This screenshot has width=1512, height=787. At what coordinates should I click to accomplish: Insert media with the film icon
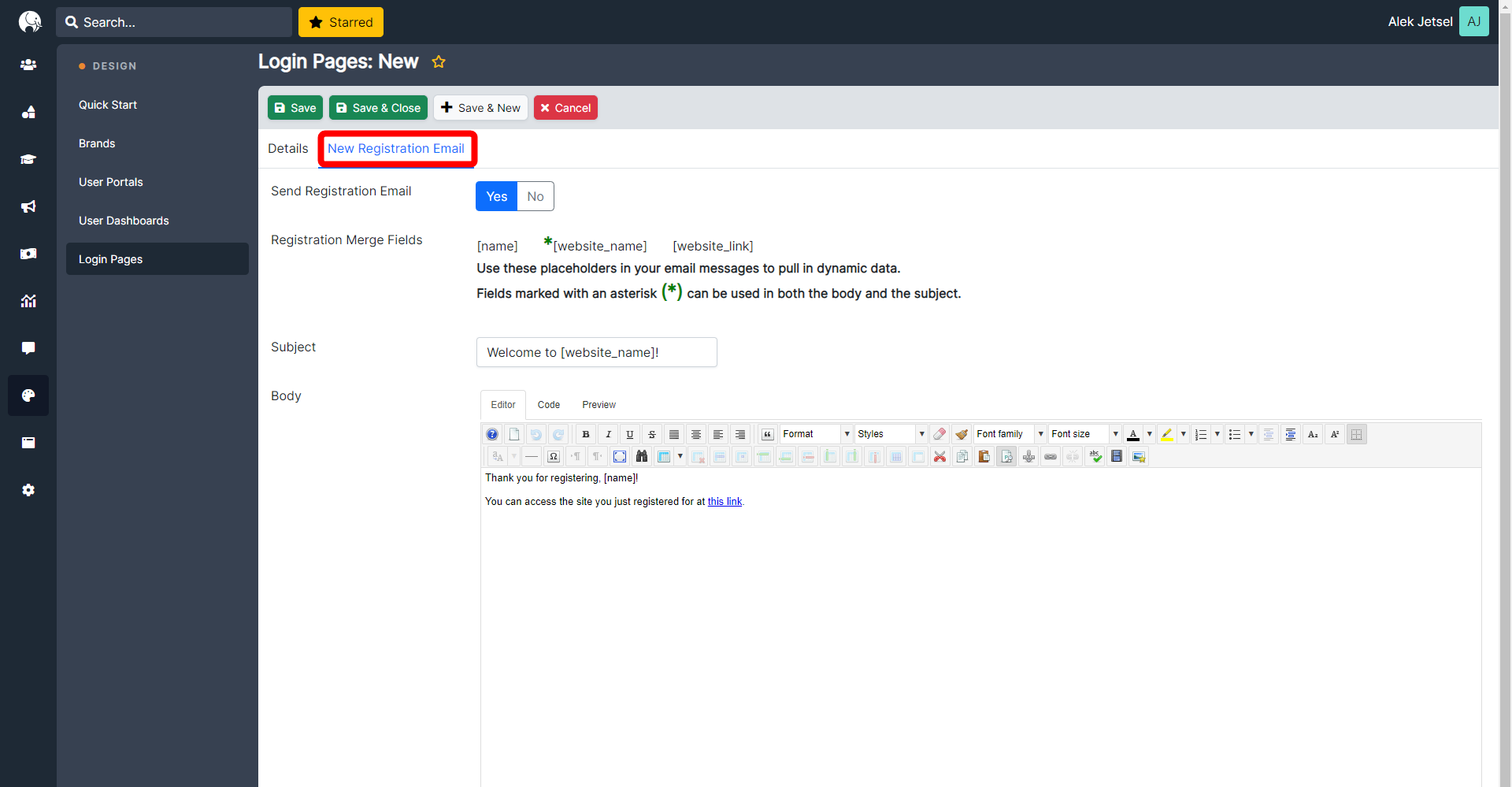click(x=1117, y=456)
